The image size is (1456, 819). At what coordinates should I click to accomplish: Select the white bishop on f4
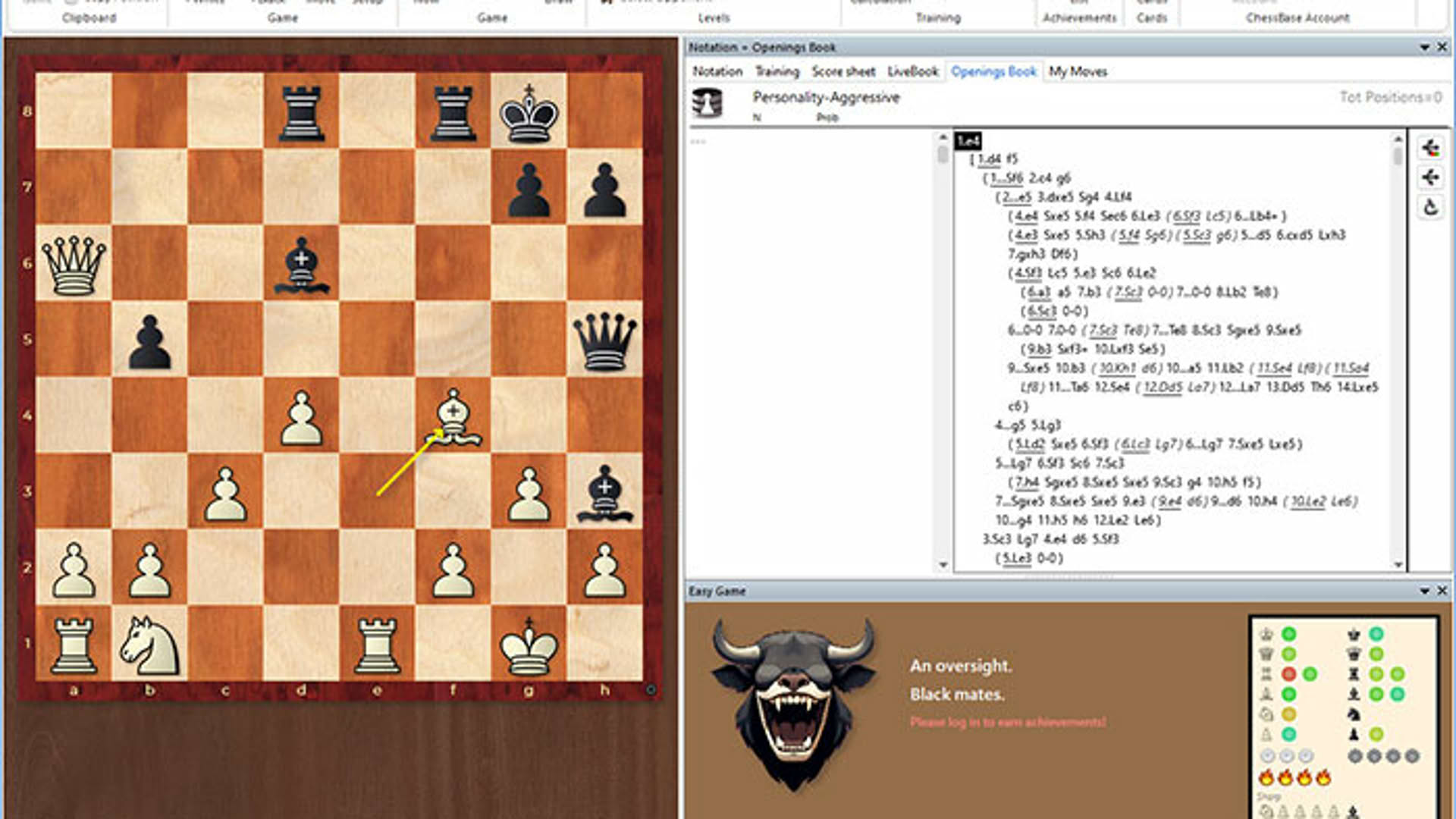coord(453,416)
